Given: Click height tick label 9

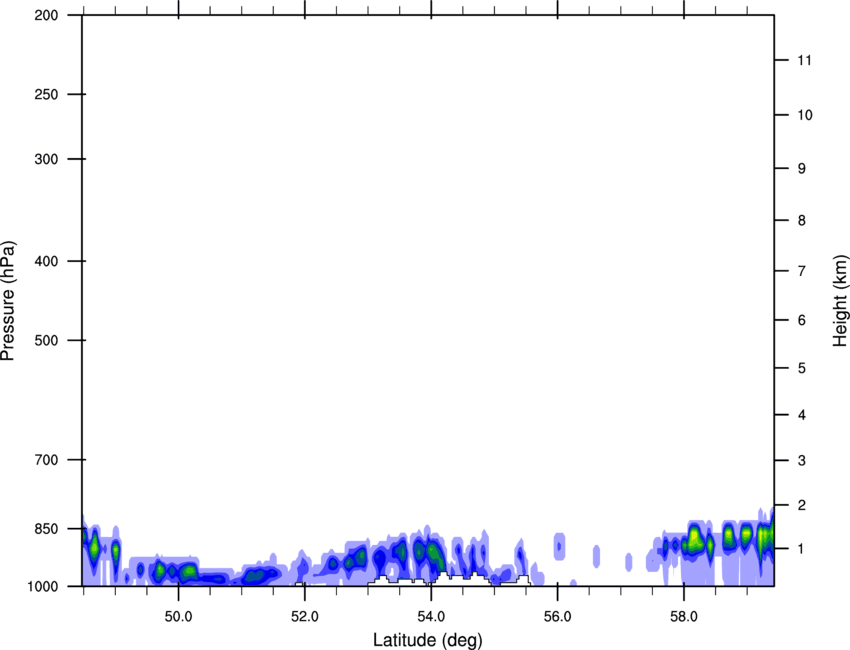Looking at the screenshot, I should (802, 169).
